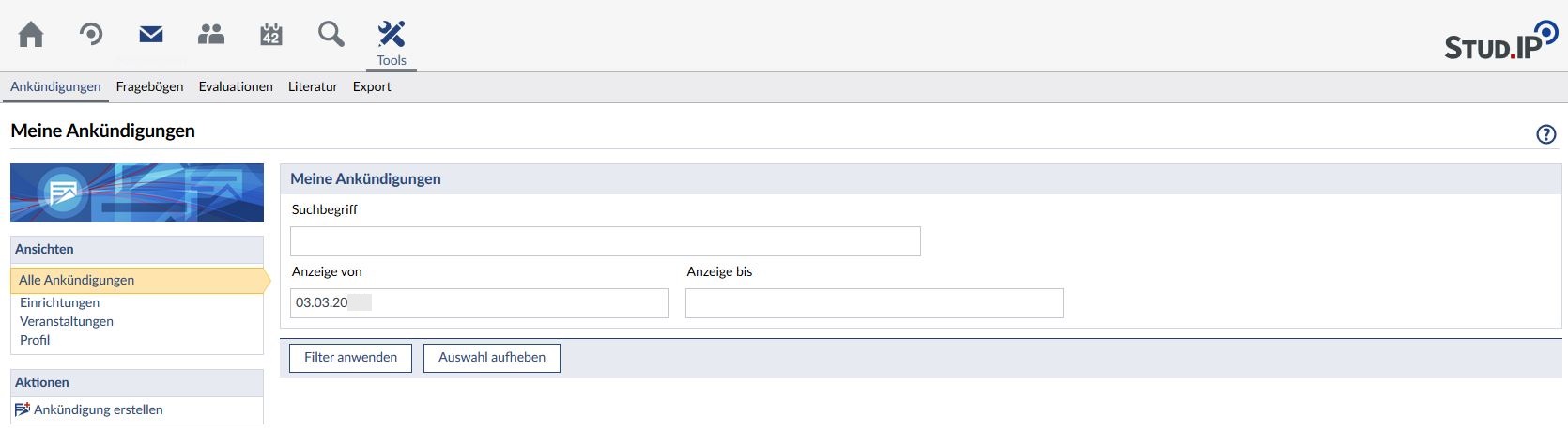Select Einrichtungen view in sidebar
This screenshot has height=432, width=1568.
pos(59,302)
